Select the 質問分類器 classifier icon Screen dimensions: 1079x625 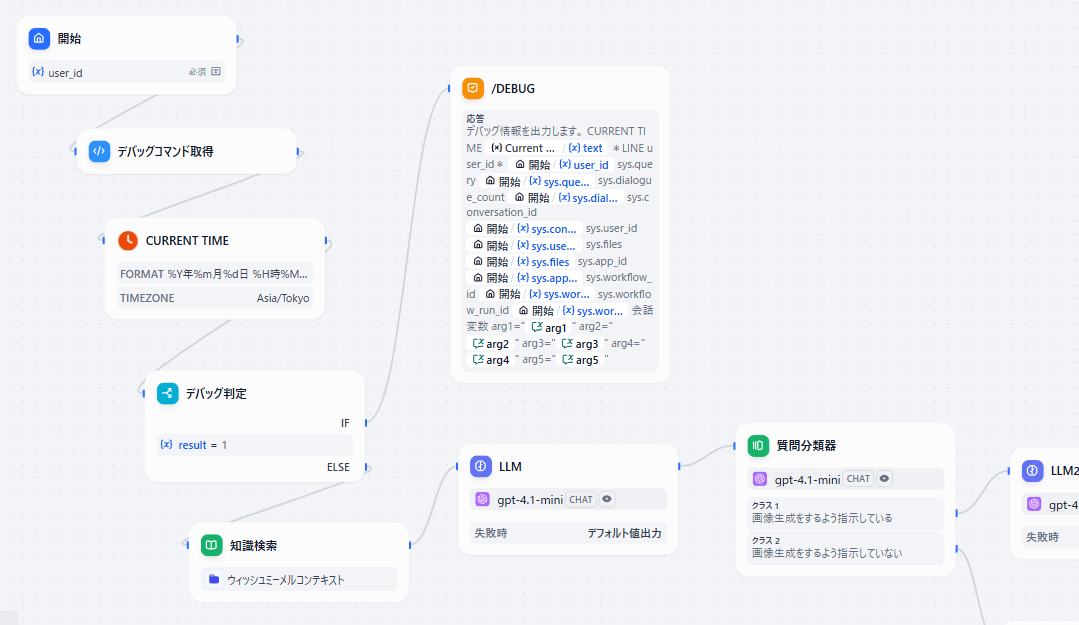pyautogui.click(x=758, y=445)
